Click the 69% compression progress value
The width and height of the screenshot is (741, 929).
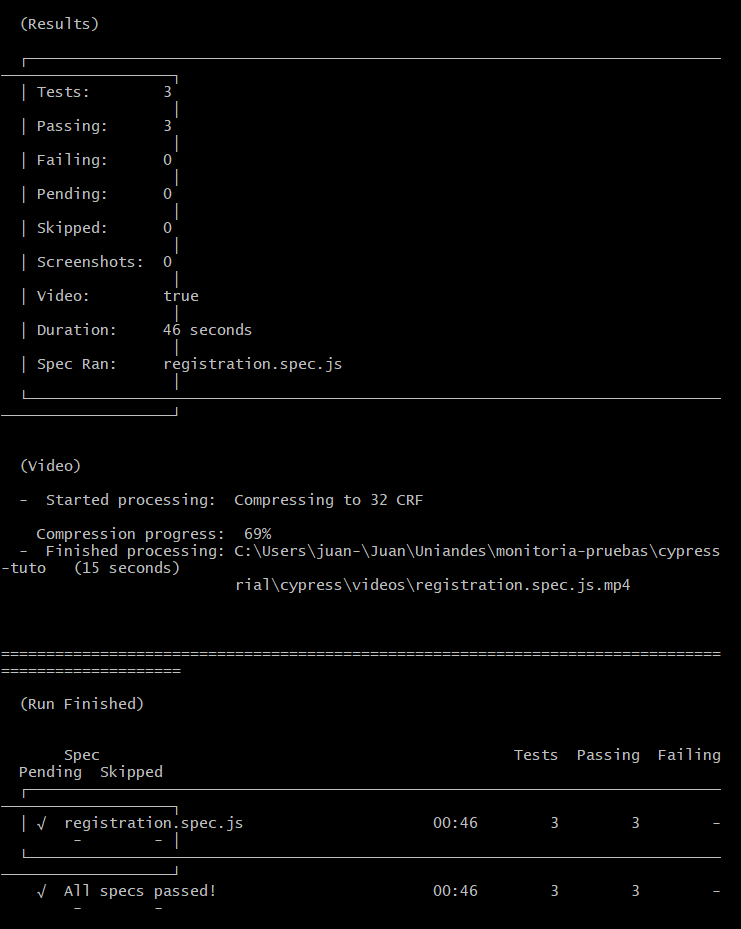(257, 534)
